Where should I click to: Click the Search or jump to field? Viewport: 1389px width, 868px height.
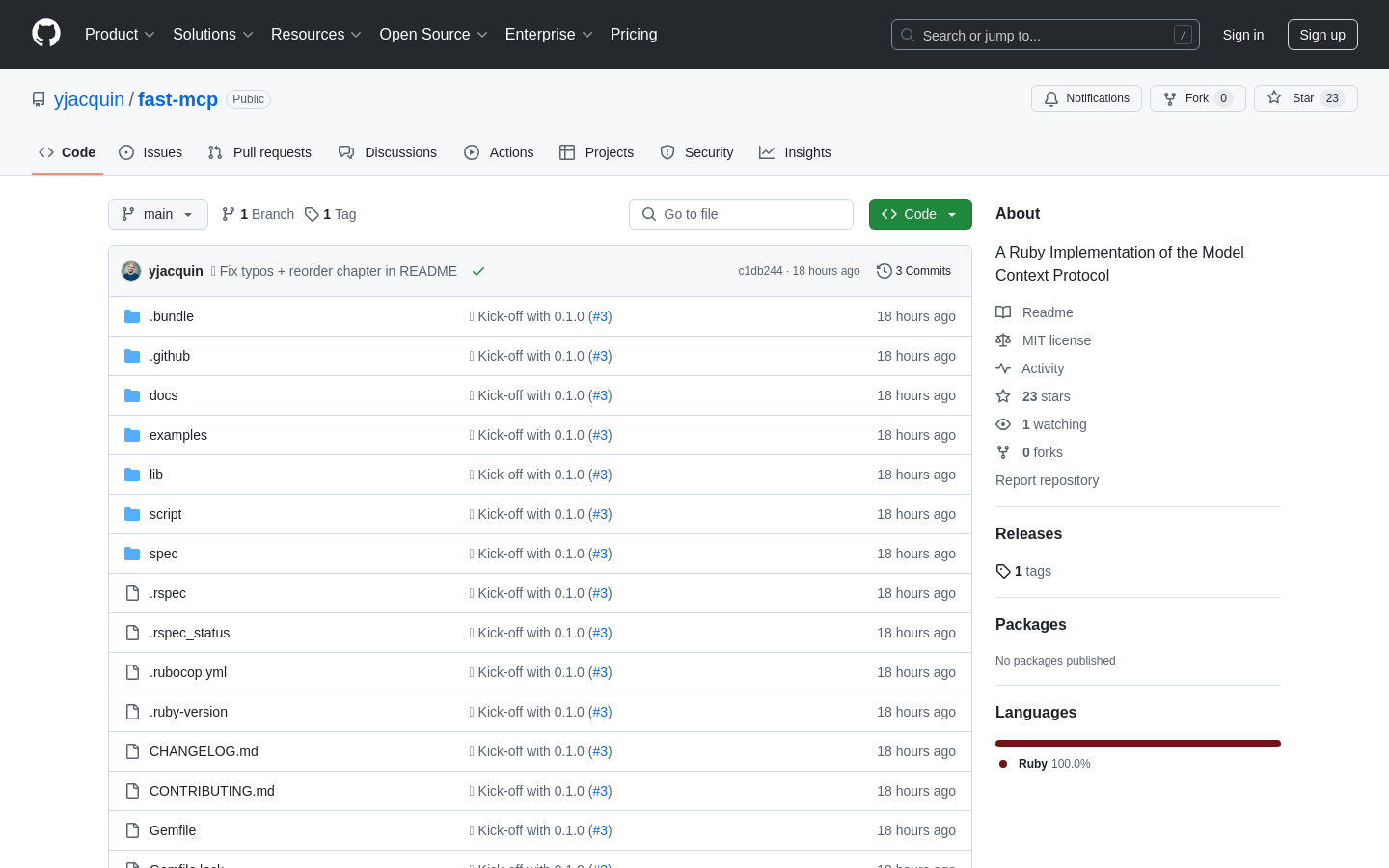click(1046, 35)
